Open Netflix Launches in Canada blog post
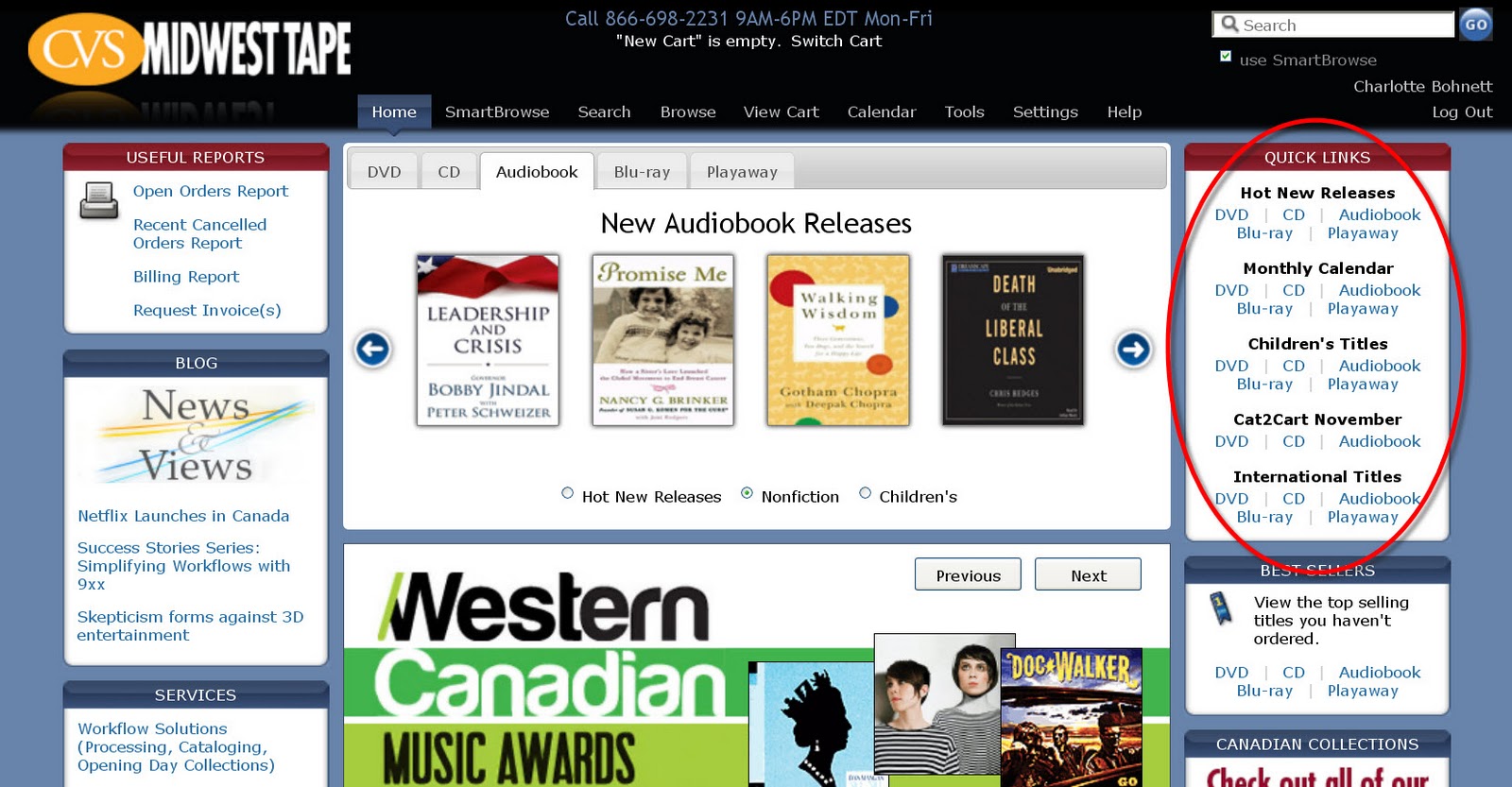The height and width of the screenshot is (787, 1512). 183,516
